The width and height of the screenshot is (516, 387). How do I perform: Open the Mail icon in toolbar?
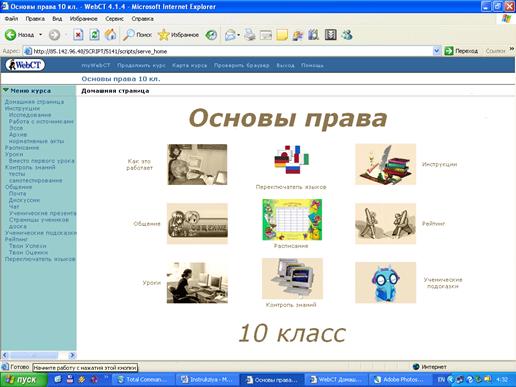[230, 35]
